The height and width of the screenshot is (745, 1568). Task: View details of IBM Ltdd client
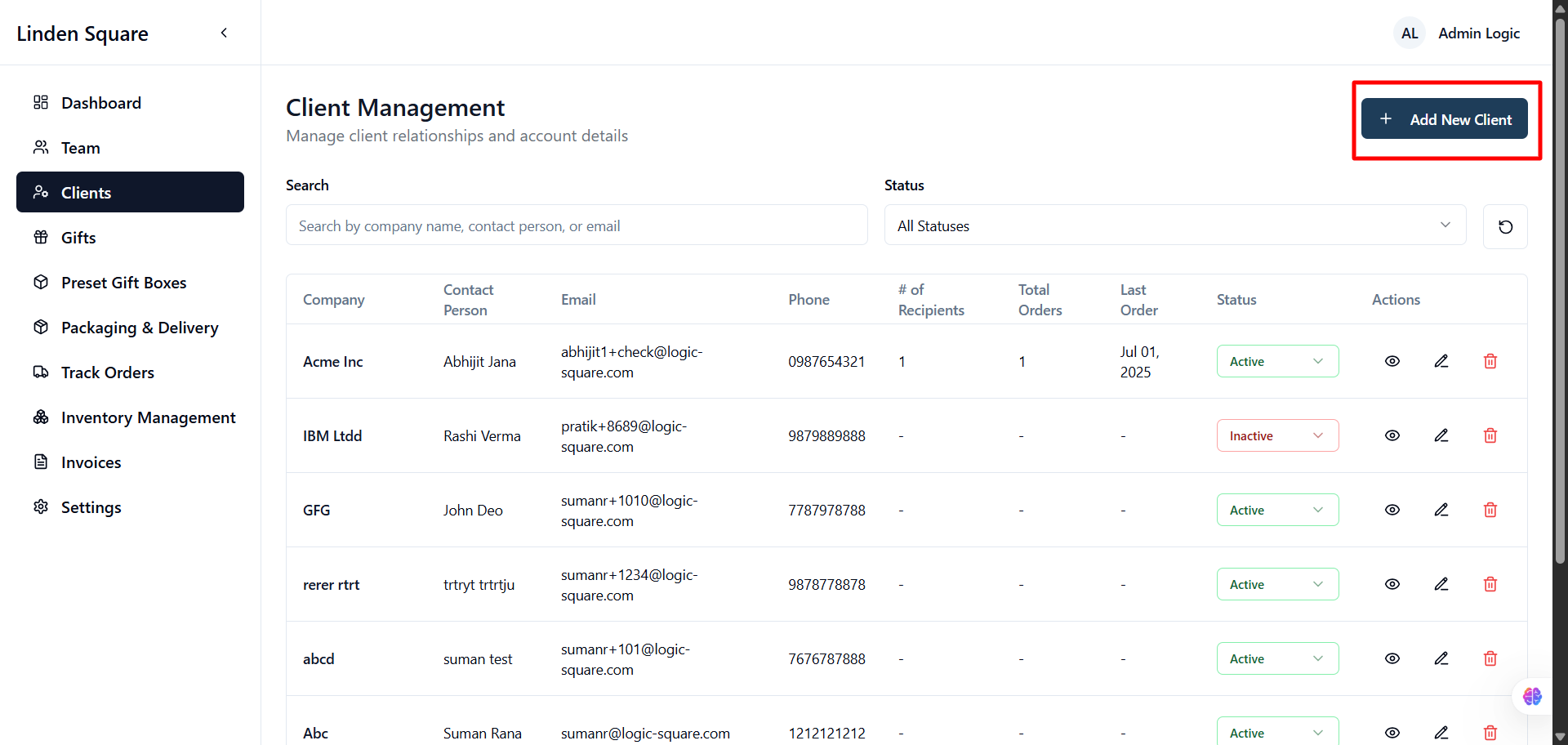click(x=1392, y=435)
